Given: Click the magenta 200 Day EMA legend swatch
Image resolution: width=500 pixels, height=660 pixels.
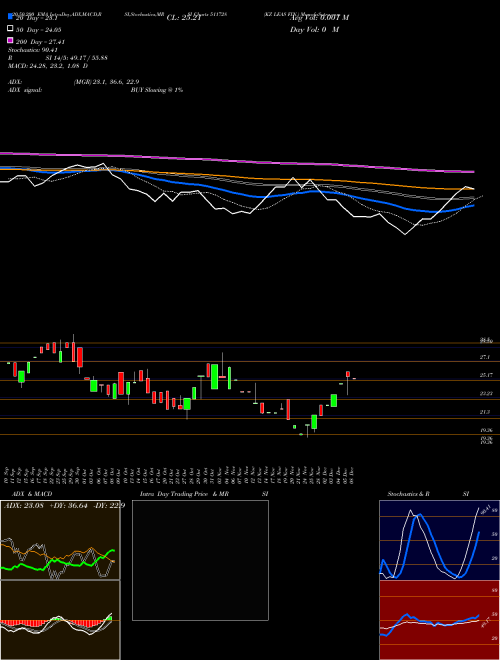Looking at the screenshot, I should tap(10, 40).
